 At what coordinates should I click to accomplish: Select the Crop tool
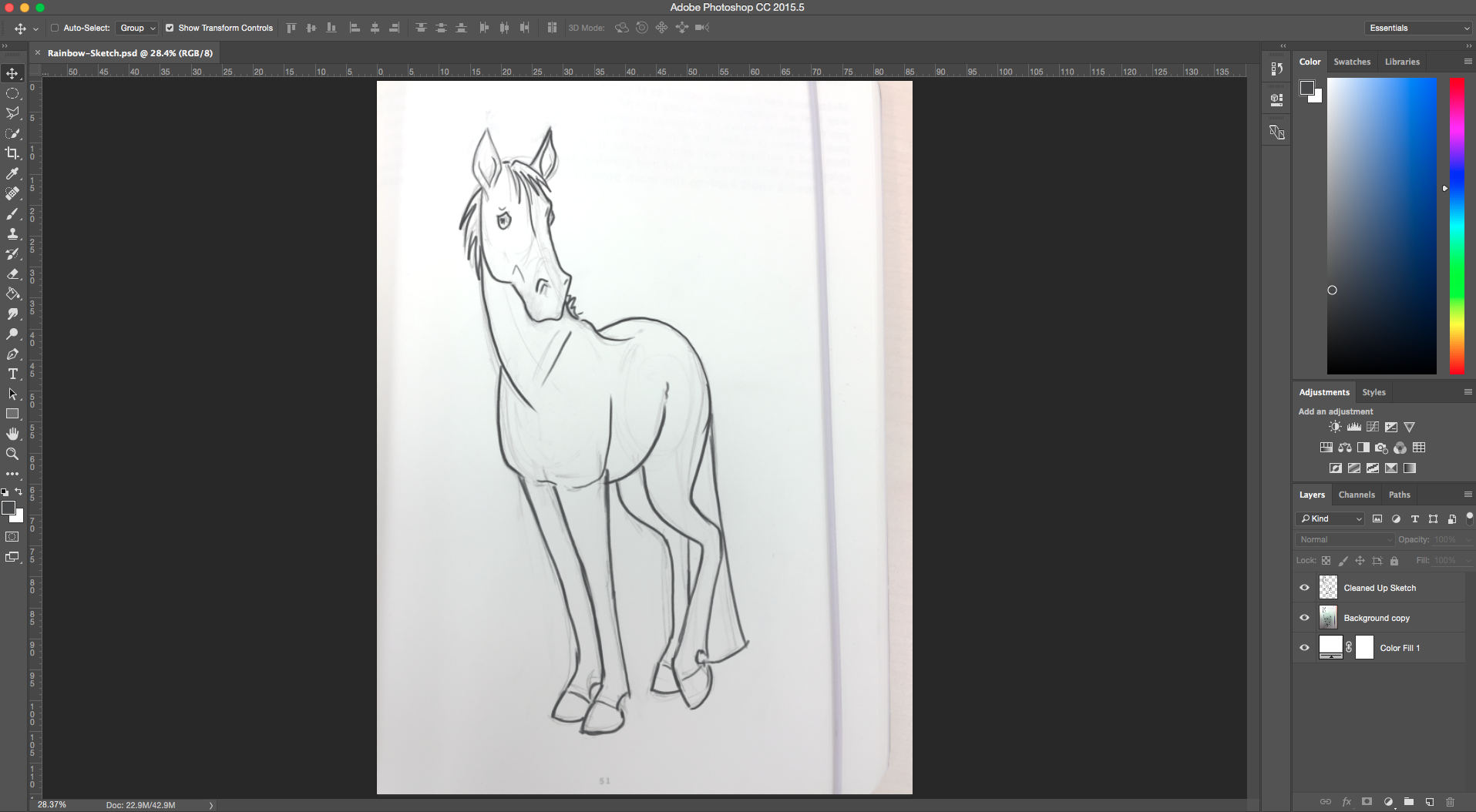tap(12, 153)
